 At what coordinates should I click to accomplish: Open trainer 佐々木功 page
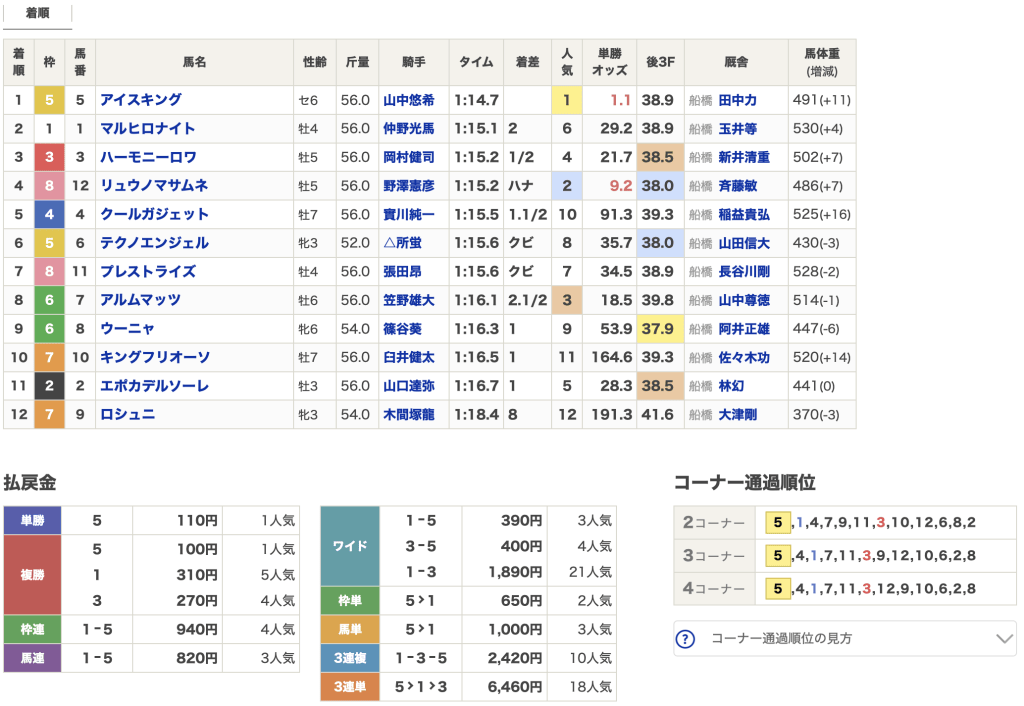pos(744,357)
